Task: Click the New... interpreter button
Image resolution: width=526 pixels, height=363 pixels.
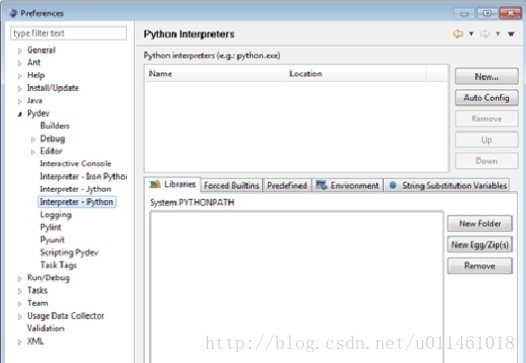Action: [x=486, y=76]
